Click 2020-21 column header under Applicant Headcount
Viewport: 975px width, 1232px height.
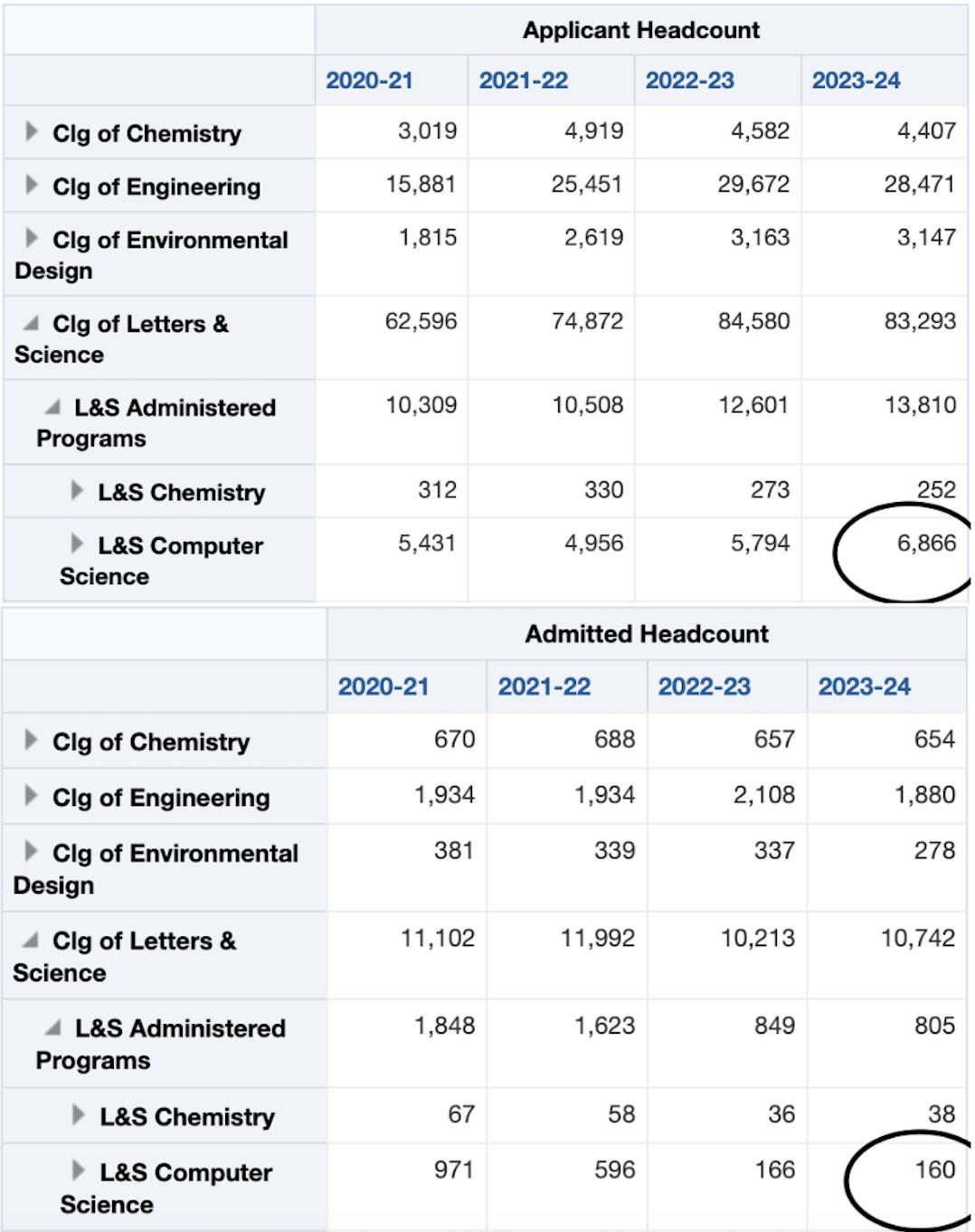(x=369, y=81)
